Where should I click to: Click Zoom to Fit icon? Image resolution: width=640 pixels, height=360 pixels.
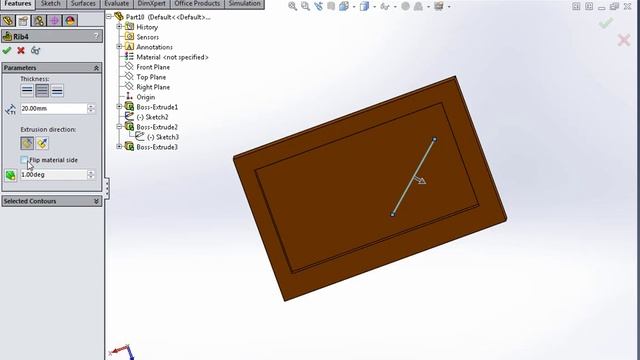coord(292,6)
